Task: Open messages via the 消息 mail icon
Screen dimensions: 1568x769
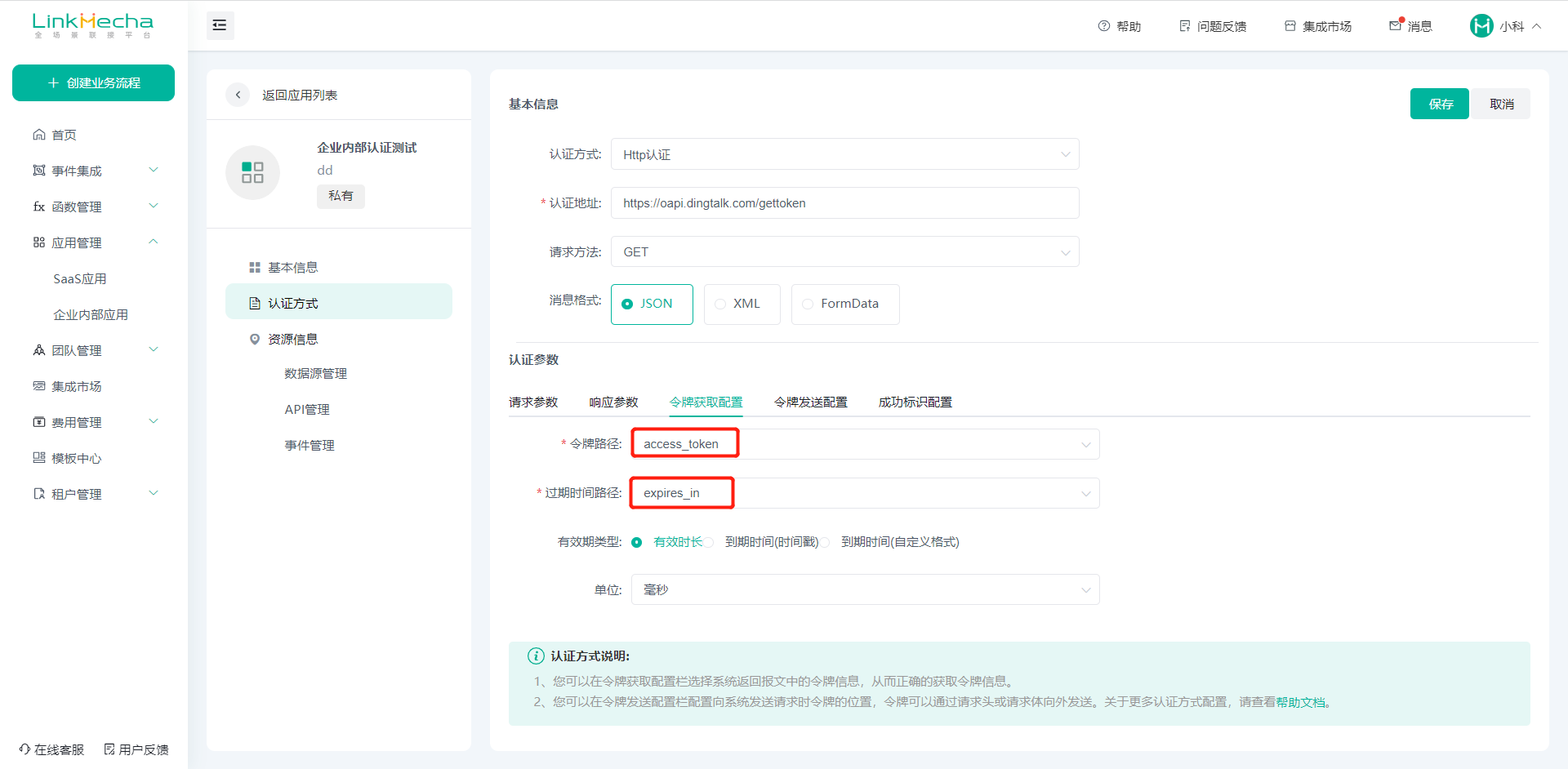Action: point(1396,25)
